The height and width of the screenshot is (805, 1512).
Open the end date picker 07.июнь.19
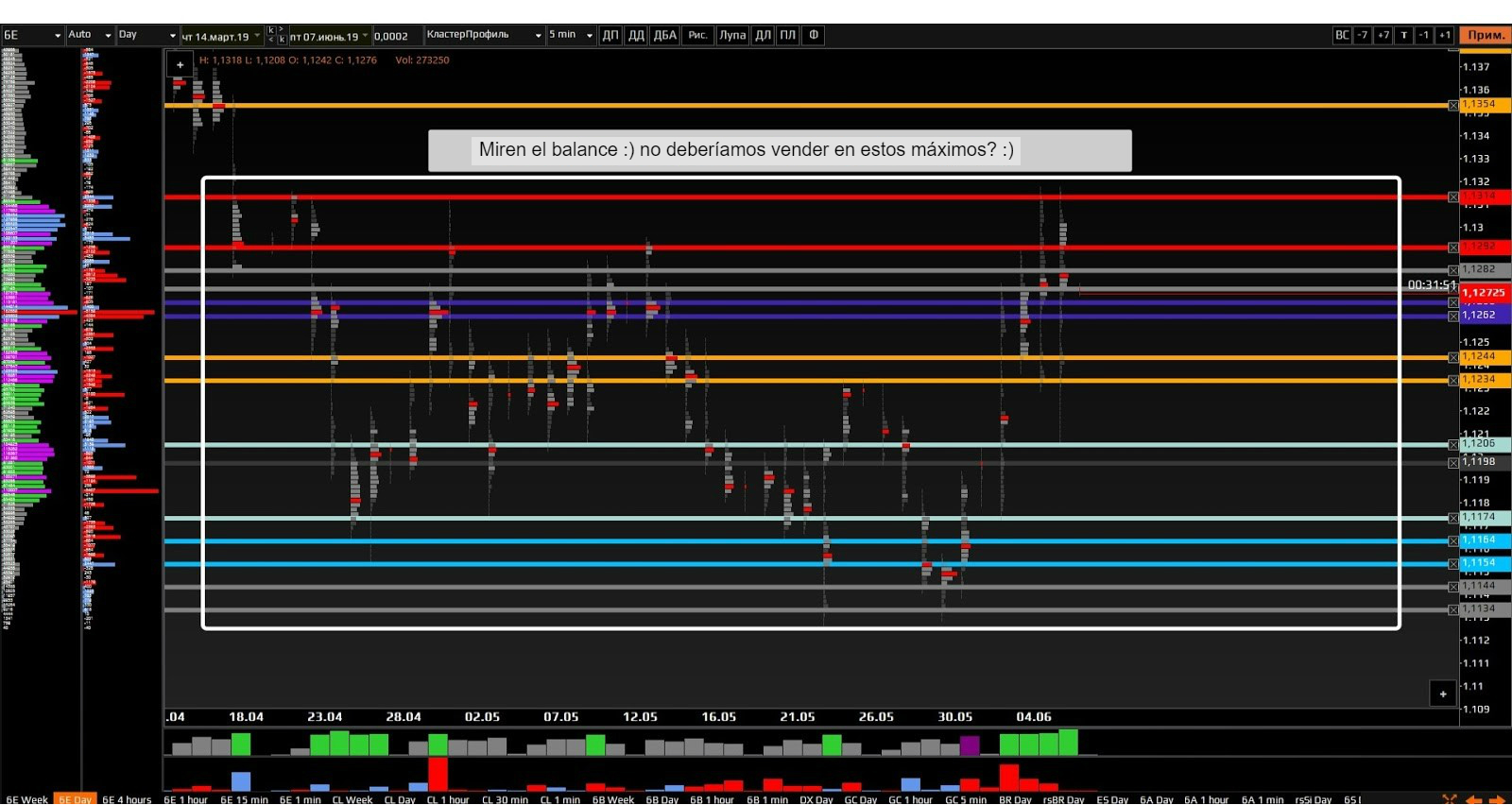click(330, 37)
